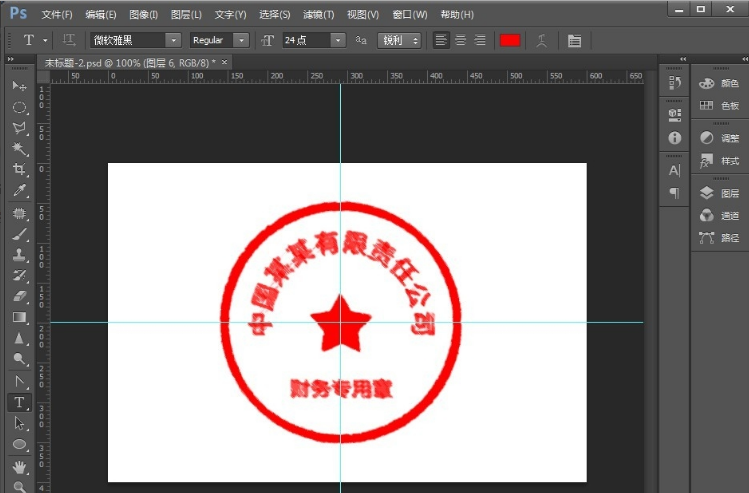Select the Polygonal Lasso tool

point(19,128)
